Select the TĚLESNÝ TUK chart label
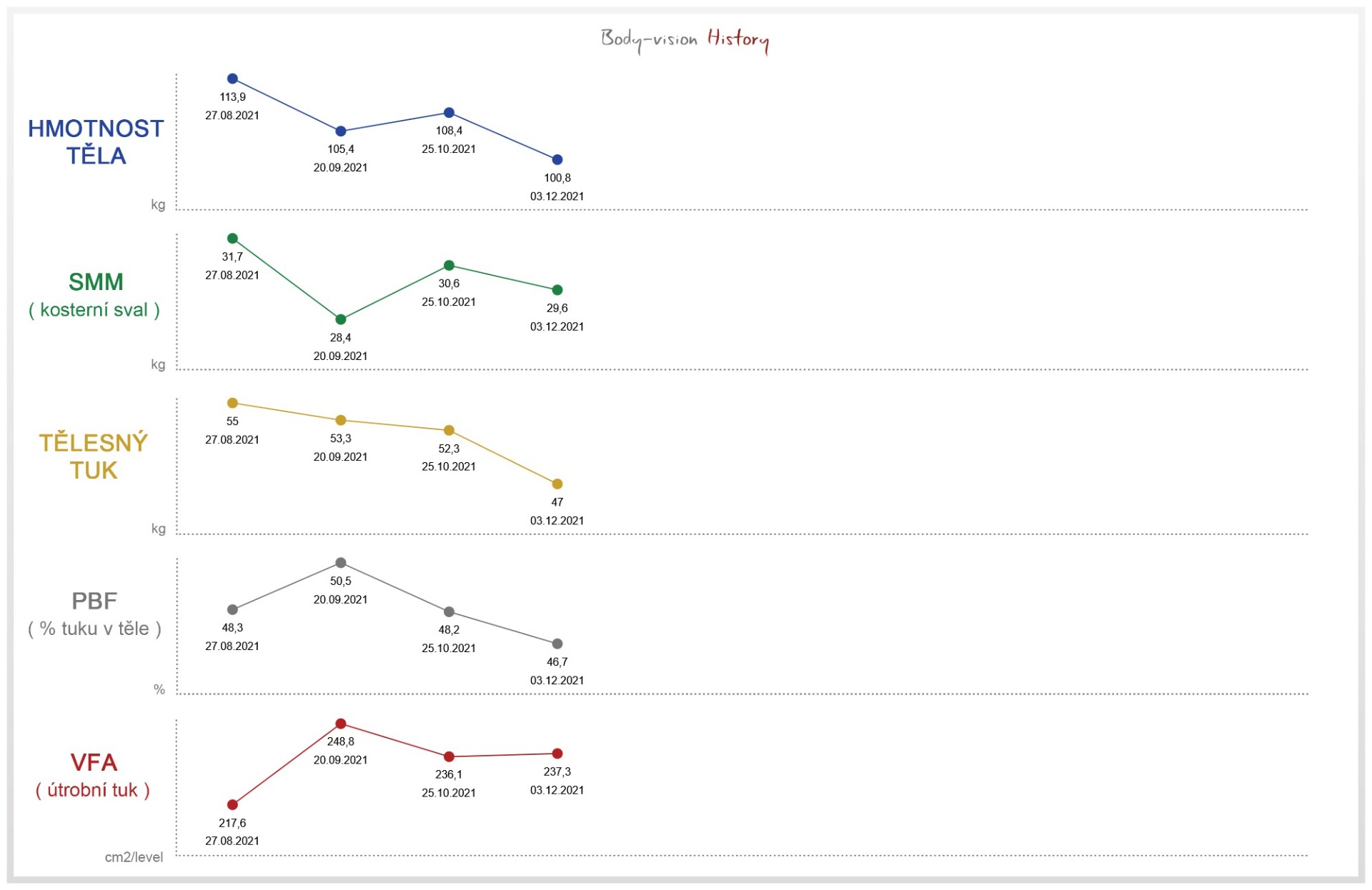Viewport: 1372px width, 890px height. tap(94, 456)
